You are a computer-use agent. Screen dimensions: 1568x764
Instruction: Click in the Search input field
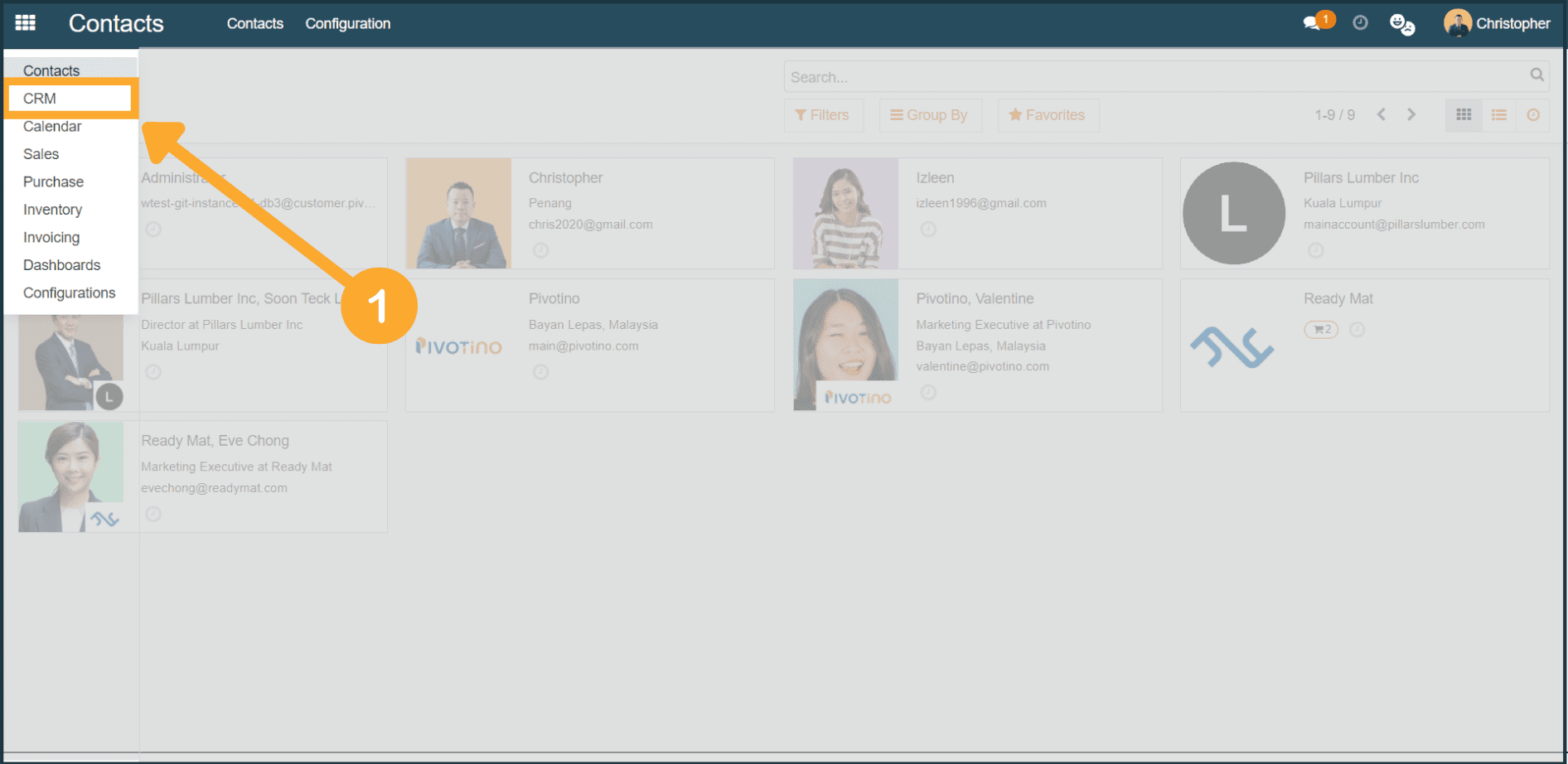tap(1152, 77)
